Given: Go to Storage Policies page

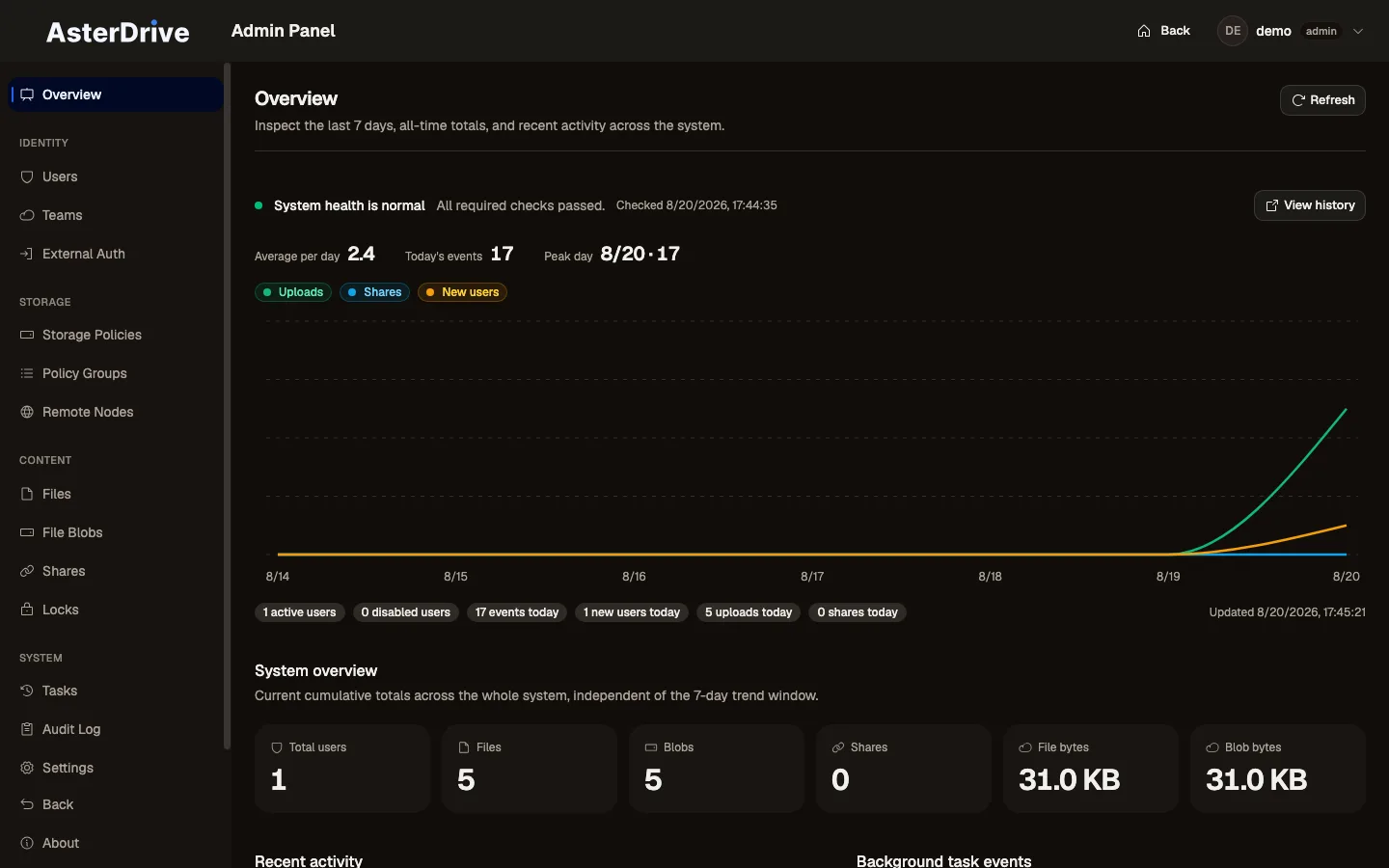Looking at the screenshot, I should click(116, 335).
